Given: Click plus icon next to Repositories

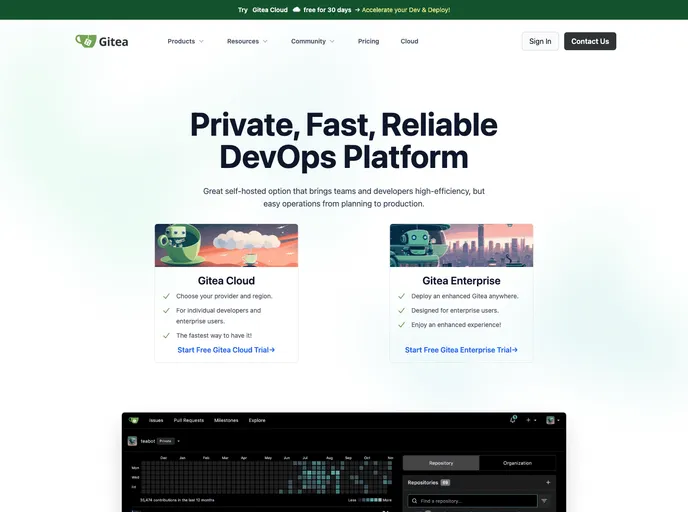Looking at the screenshot, I should pos(548,483).
